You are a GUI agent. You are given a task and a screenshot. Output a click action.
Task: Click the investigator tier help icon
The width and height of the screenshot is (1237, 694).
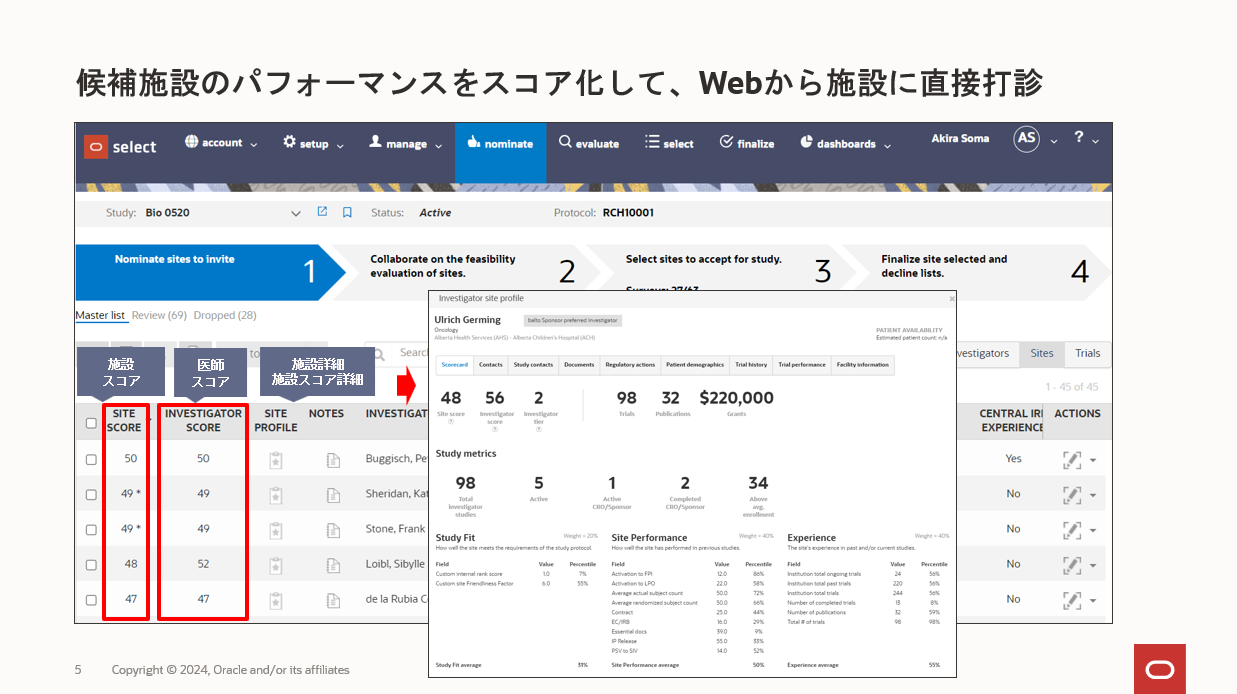point(539,429)
